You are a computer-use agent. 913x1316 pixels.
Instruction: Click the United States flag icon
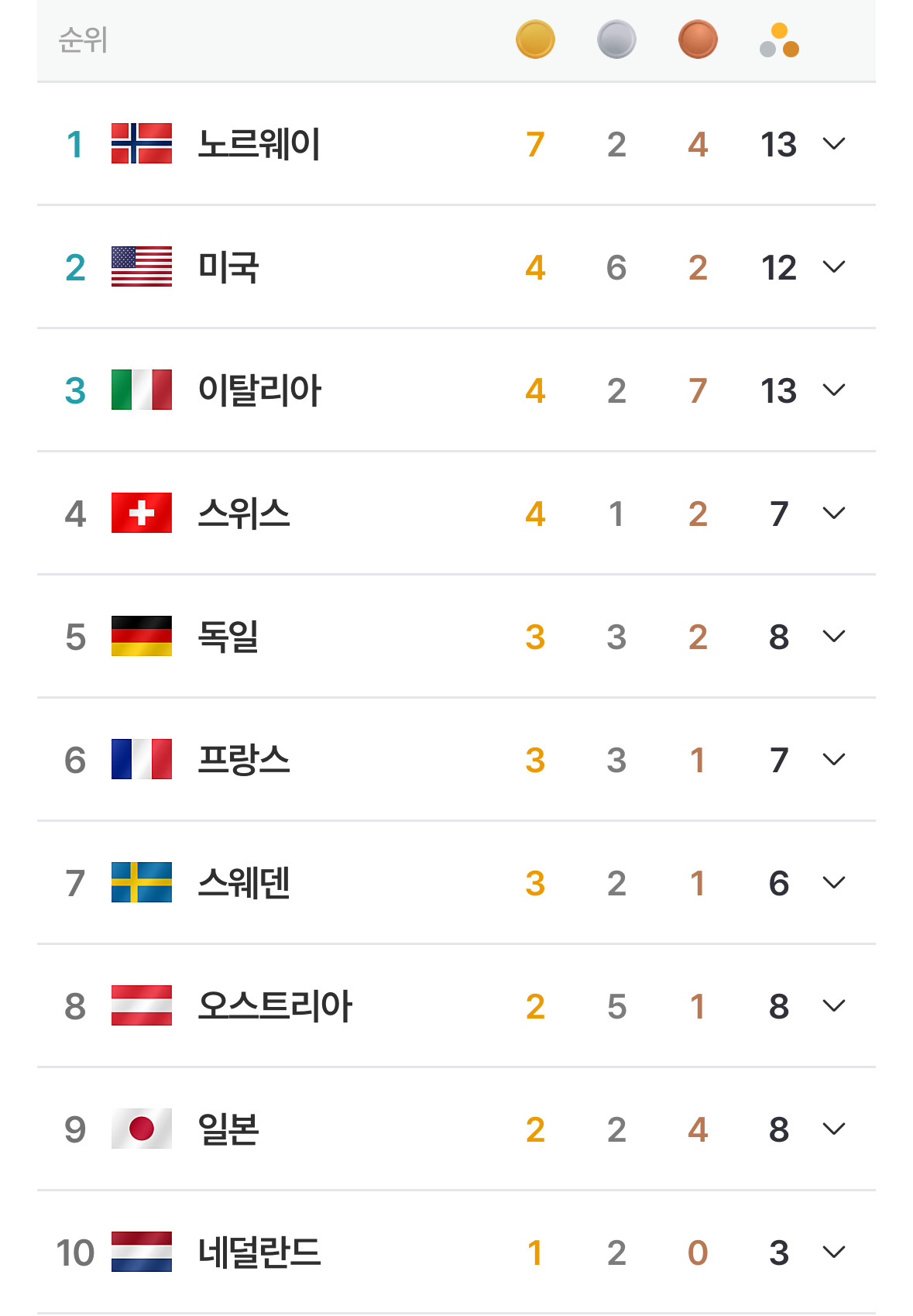tap(142, 266)
